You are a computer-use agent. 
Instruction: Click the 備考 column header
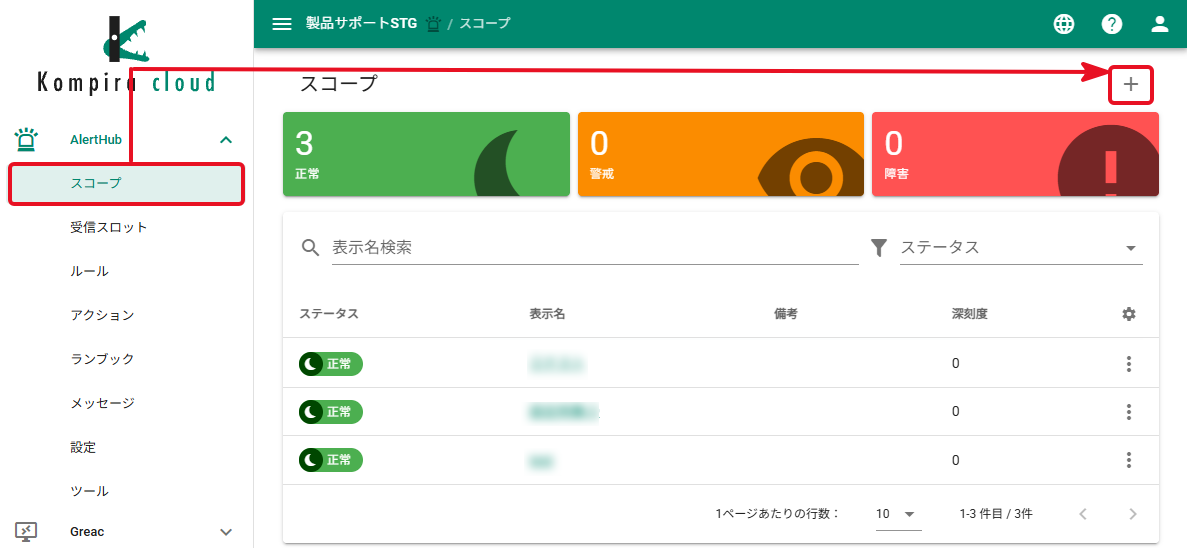pyautogui.click(x=786, y=314)
